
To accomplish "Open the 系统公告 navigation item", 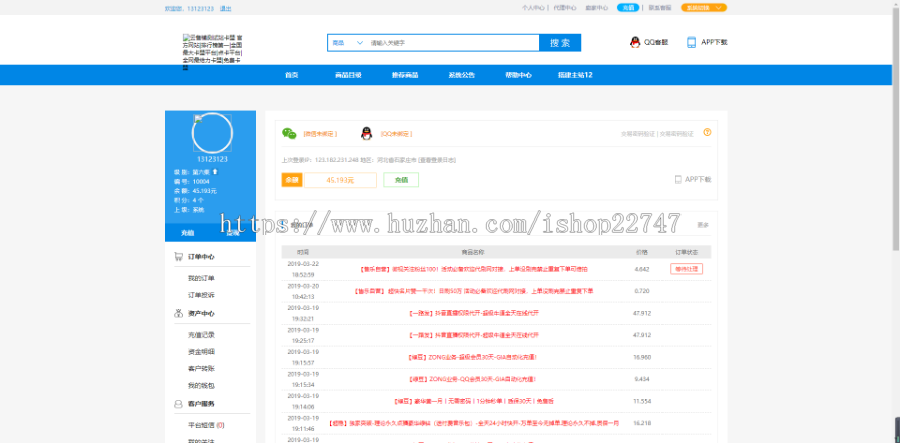I will (461, 75).
